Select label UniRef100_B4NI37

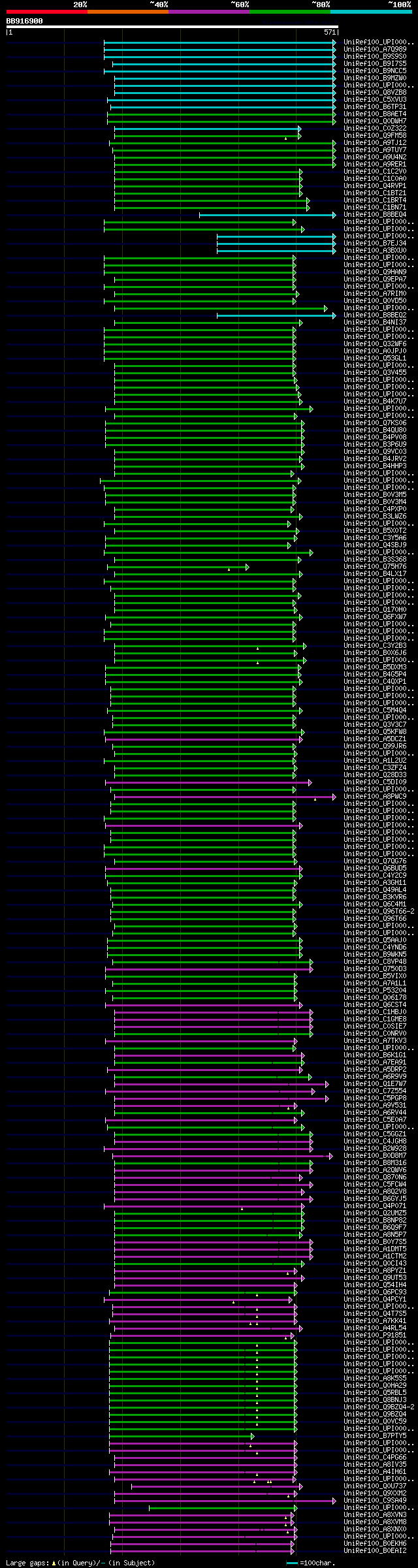(x=375, y=322)
